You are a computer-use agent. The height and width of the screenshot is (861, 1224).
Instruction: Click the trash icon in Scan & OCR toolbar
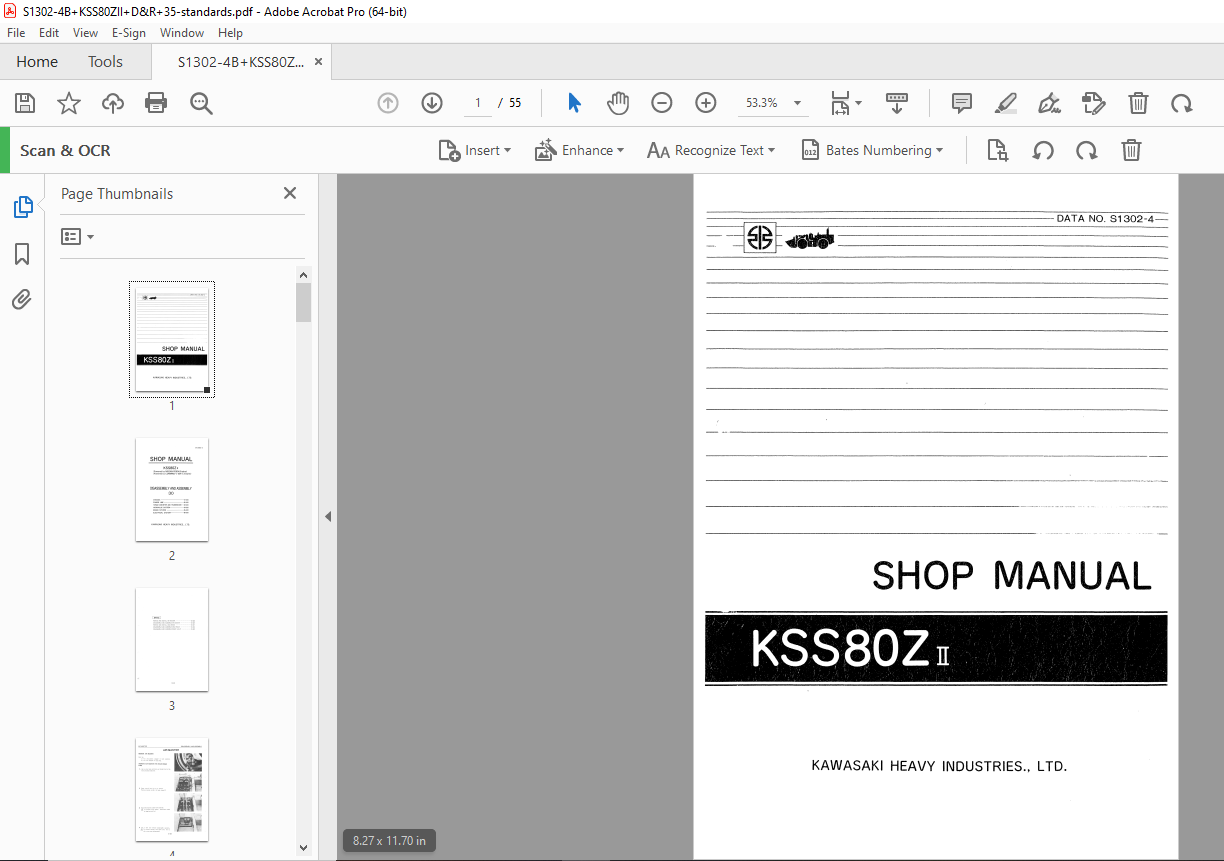[x=1131, y=150]
